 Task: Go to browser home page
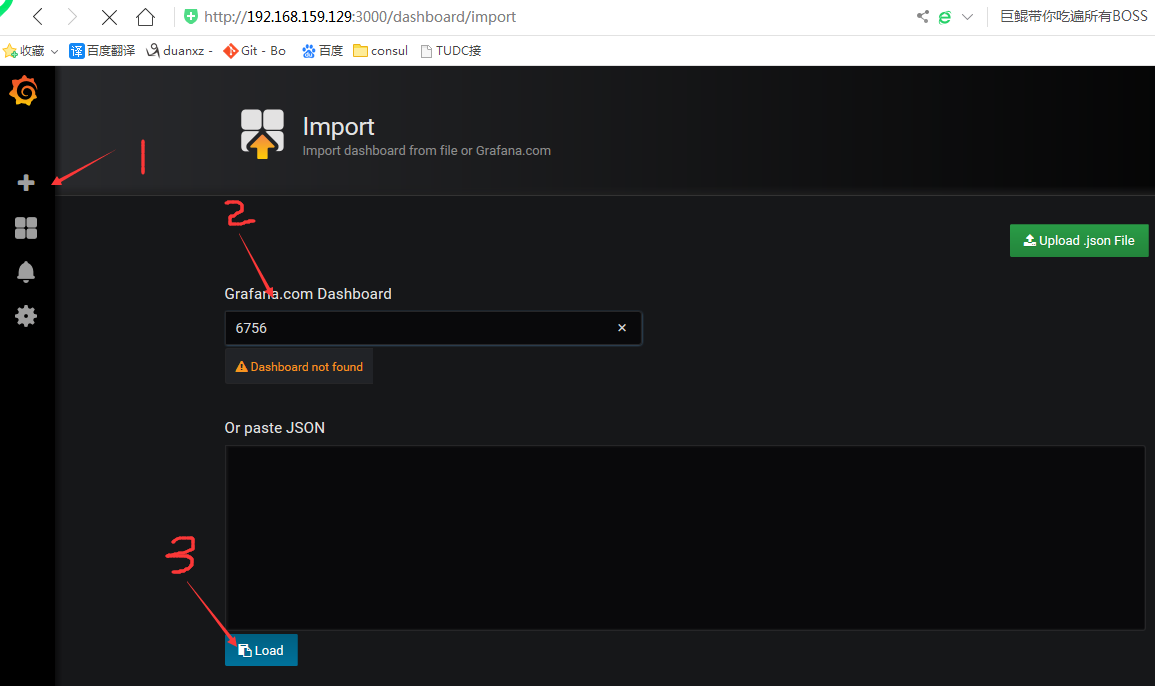(x=145, y=16)
